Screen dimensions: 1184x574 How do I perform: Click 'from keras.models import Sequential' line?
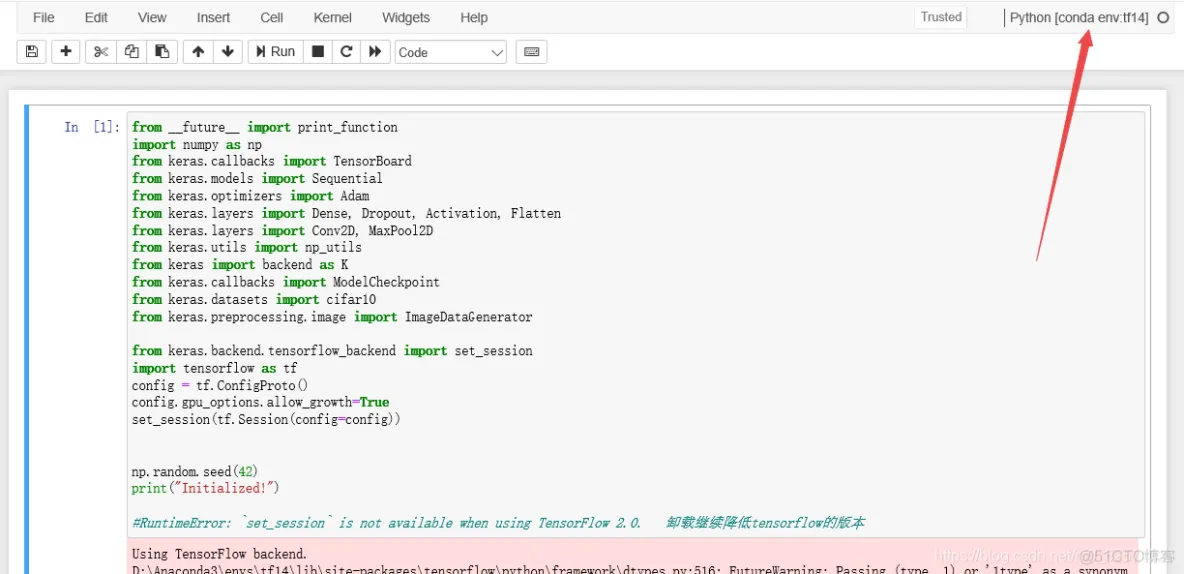[257, 178]
